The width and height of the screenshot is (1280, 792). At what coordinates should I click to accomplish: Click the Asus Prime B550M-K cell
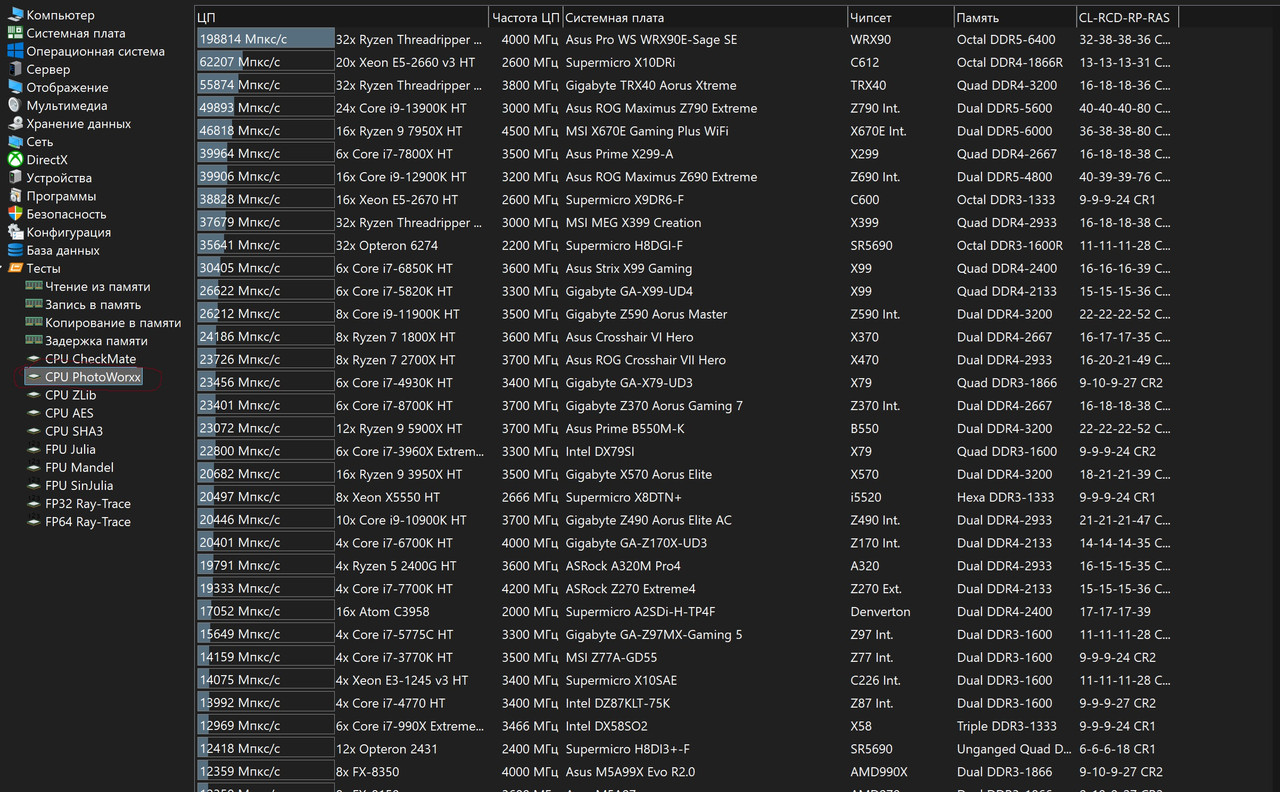coord(625,429)
